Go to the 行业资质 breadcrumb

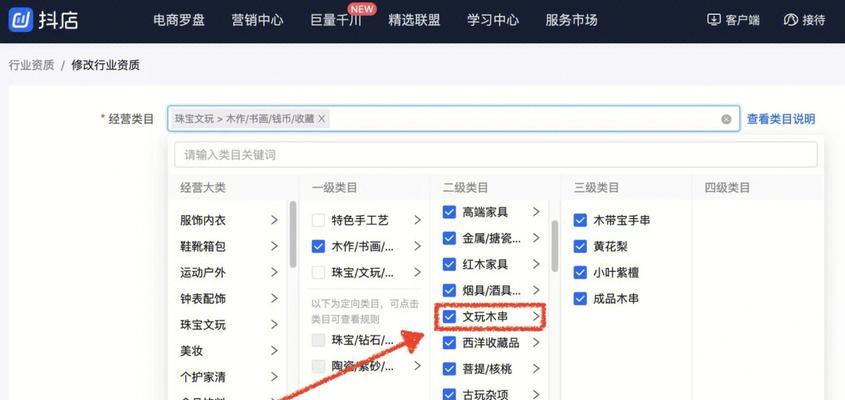31,65
